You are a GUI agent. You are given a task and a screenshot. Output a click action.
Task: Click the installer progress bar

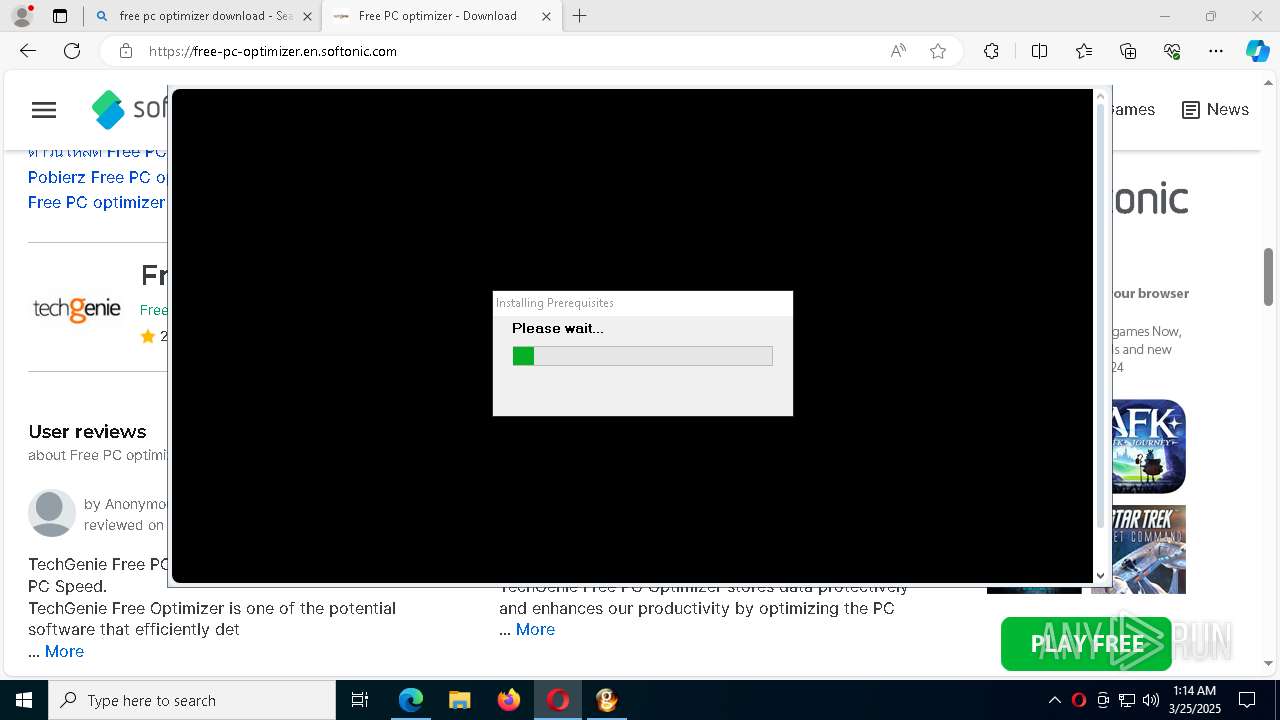click(642, 356)
